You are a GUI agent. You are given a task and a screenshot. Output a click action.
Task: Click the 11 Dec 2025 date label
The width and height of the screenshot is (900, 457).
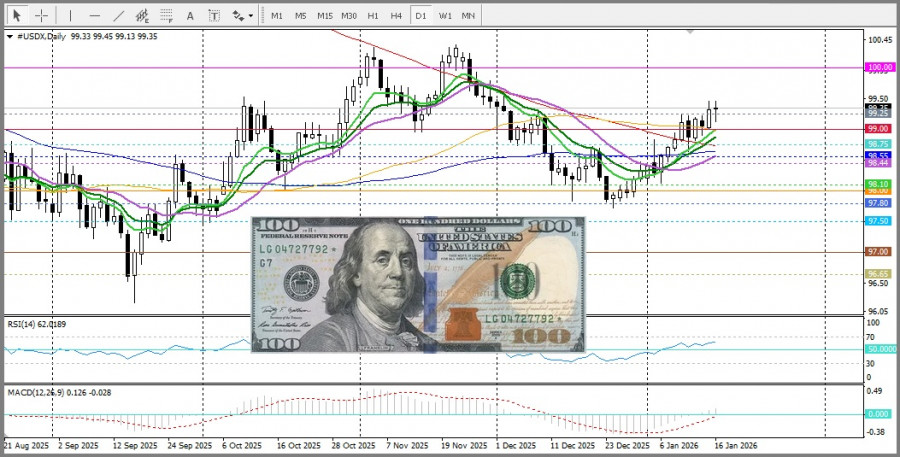[573, 446]
